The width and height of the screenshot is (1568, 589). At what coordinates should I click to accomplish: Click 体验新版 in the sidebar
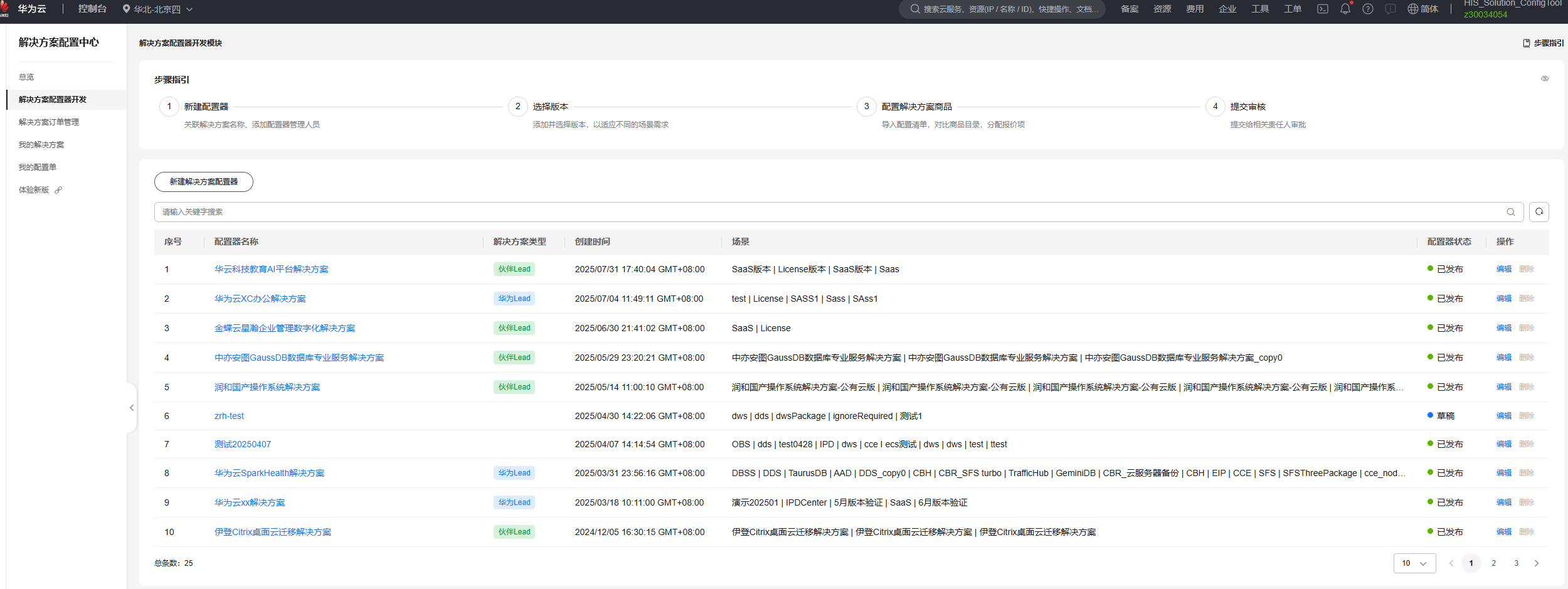point(34,190)
